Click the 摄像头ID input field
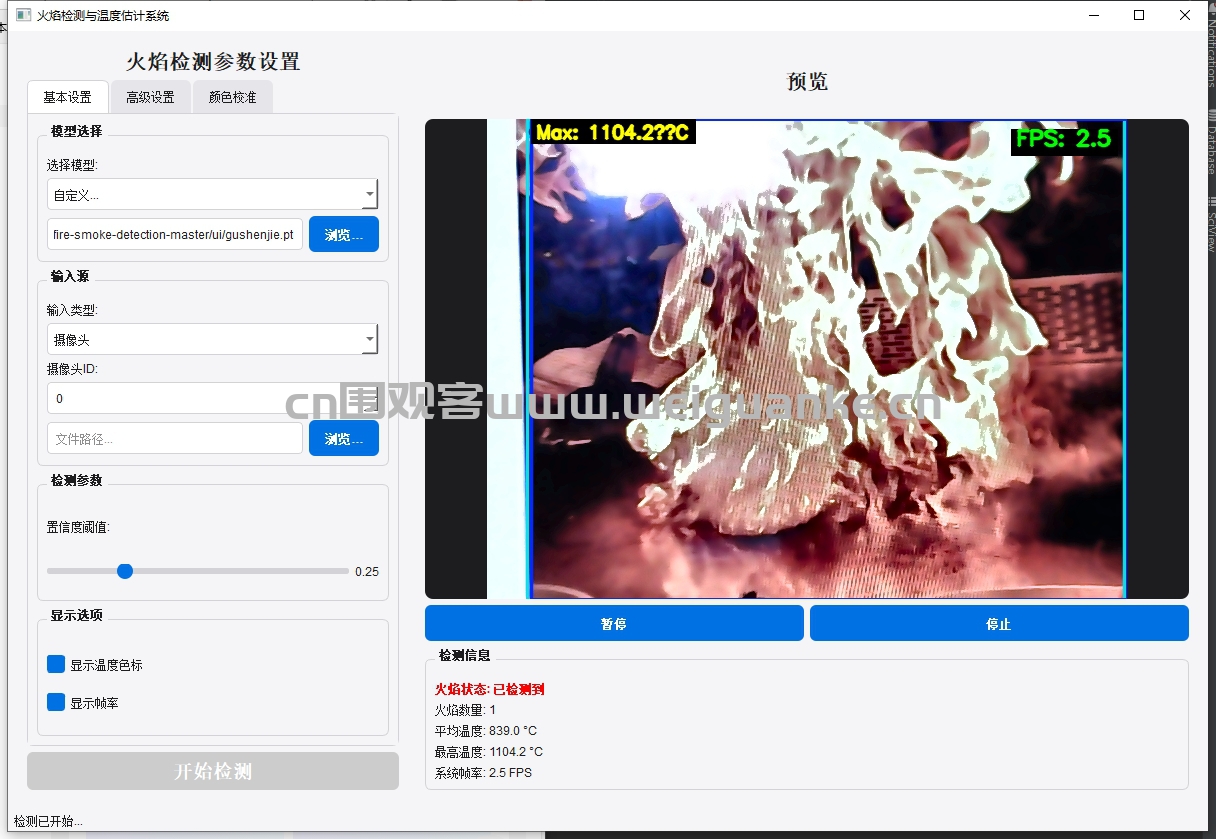The height and width of the screenshot is (839, 1216). (212, 398)
